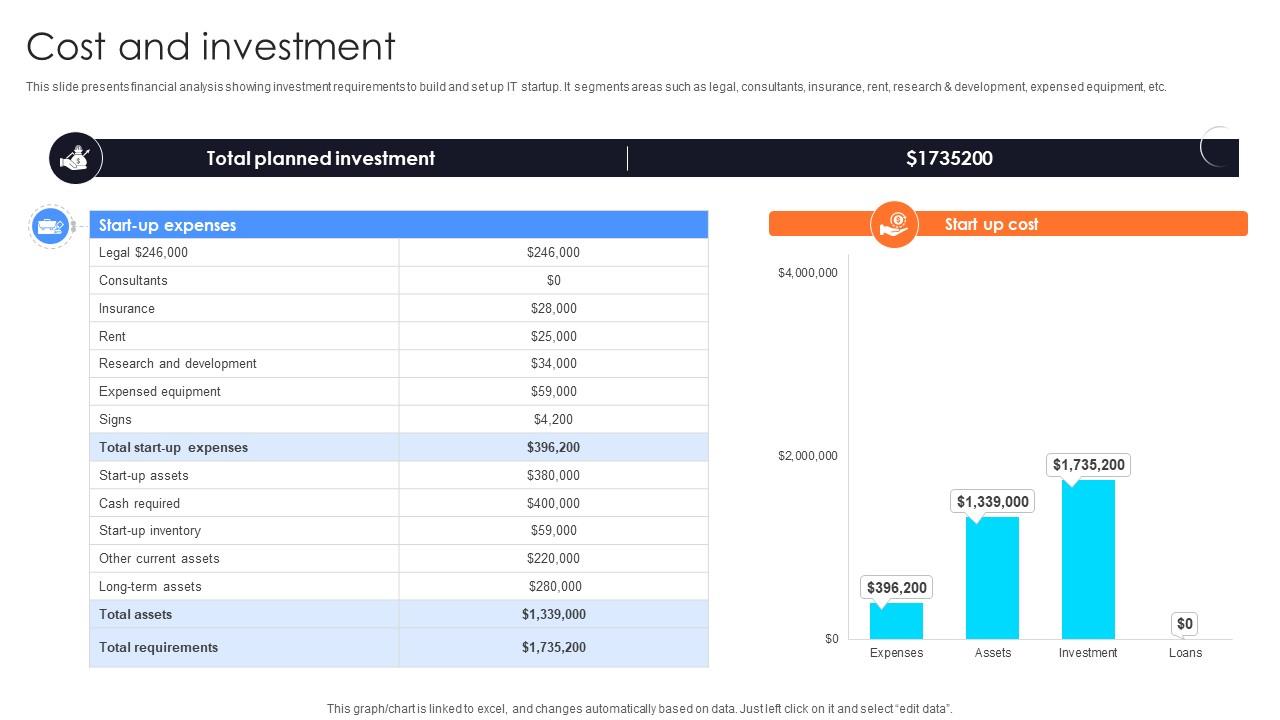Select the $25,000 Rent value
Viewport: 1280px width, 720px height.
[554, 337]
